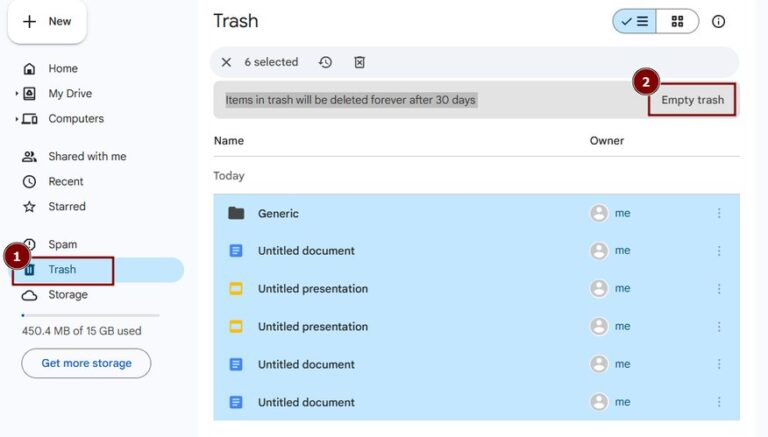Screen dimensions: 768x437
Task: Click the Today group label
Action: [x=229, y=176]
